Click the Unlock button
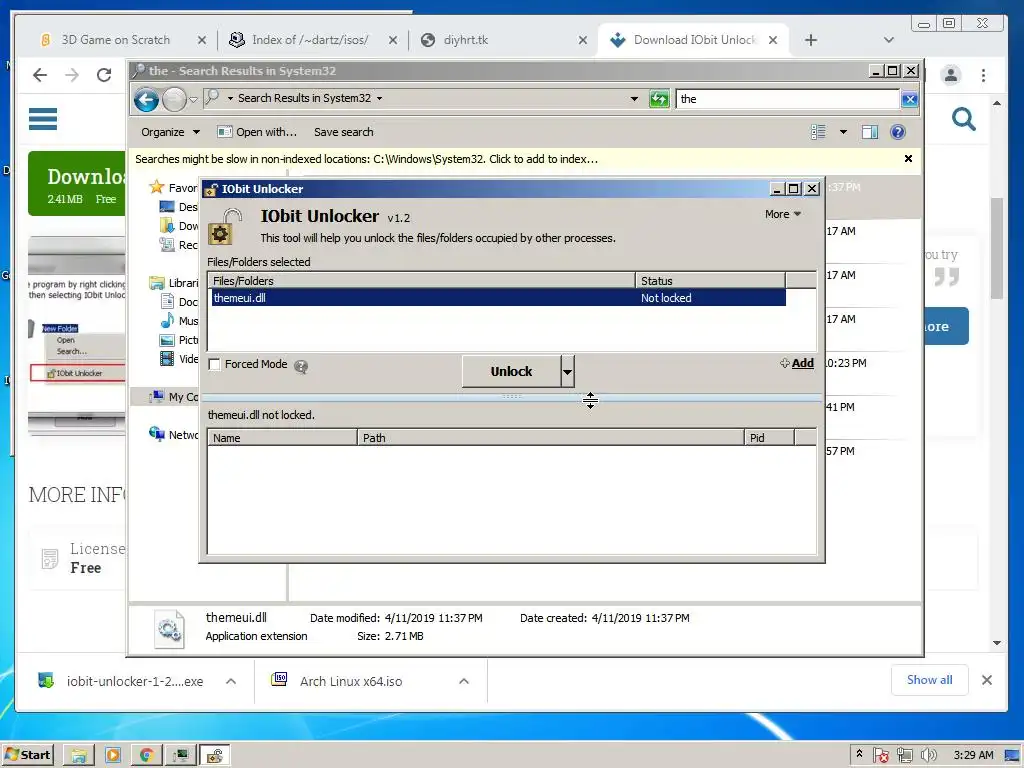1024x768 pixels. pyautogui.click(x=511, y=371)
